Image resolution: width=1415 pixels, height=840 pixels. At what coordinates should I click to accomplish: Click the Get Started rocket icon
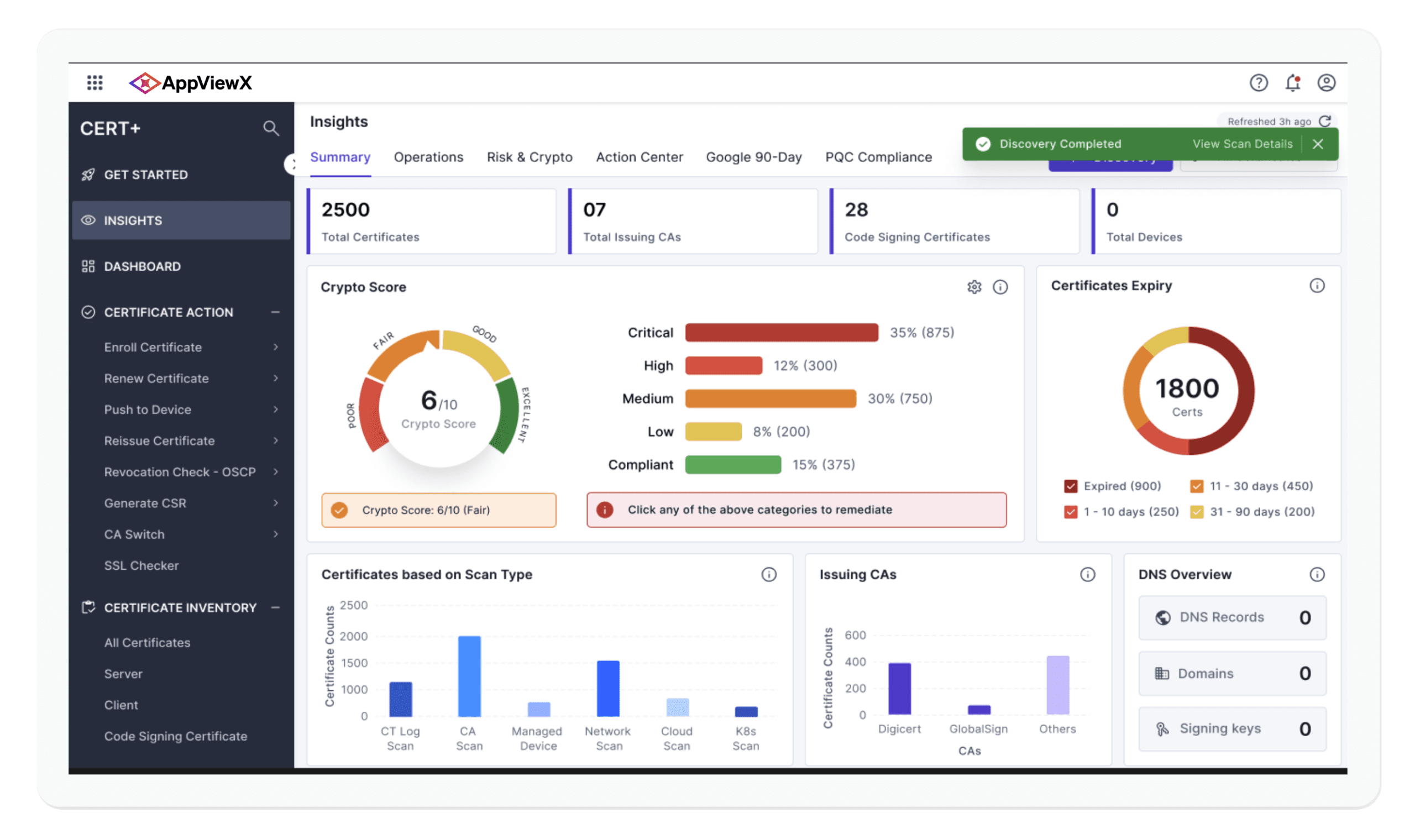(x=88, y=175)
